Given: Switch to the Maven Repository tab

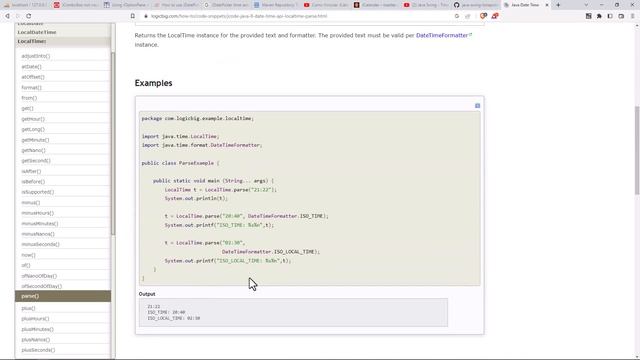Looking at the screenshot, I should point(276,5).
